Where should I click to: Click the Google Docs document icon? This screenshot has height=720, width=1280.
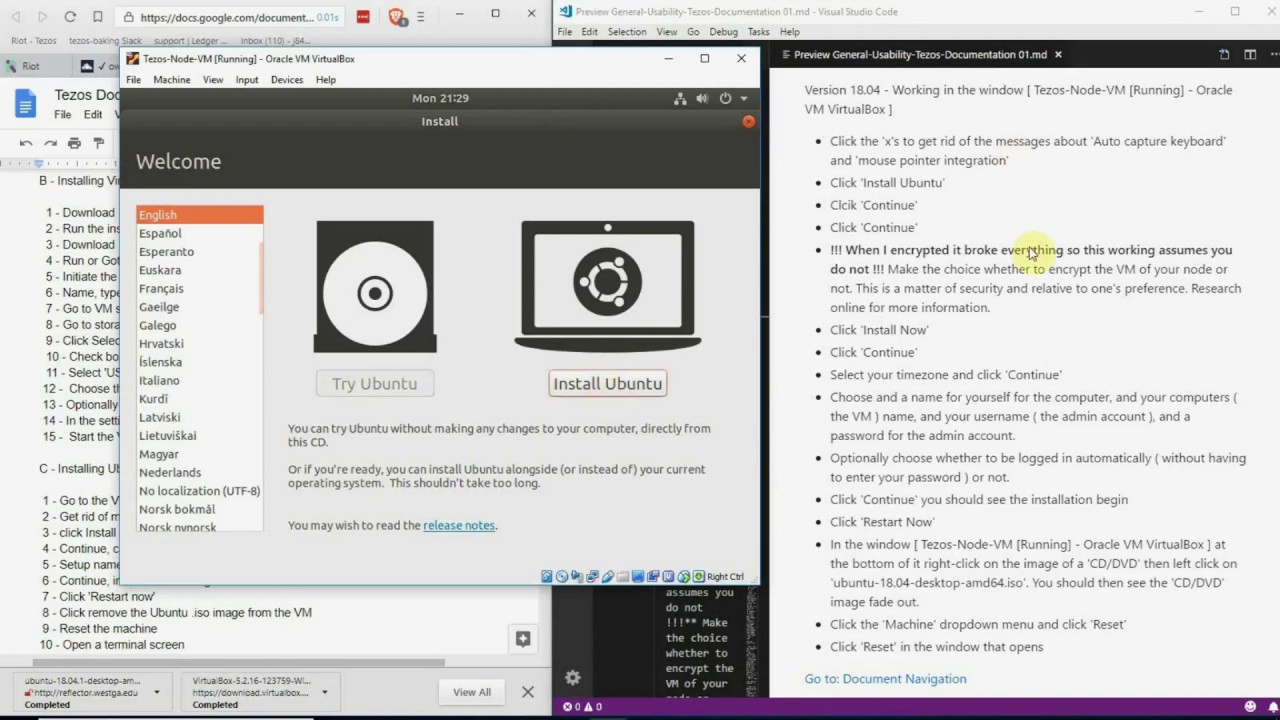click(25, 102)
